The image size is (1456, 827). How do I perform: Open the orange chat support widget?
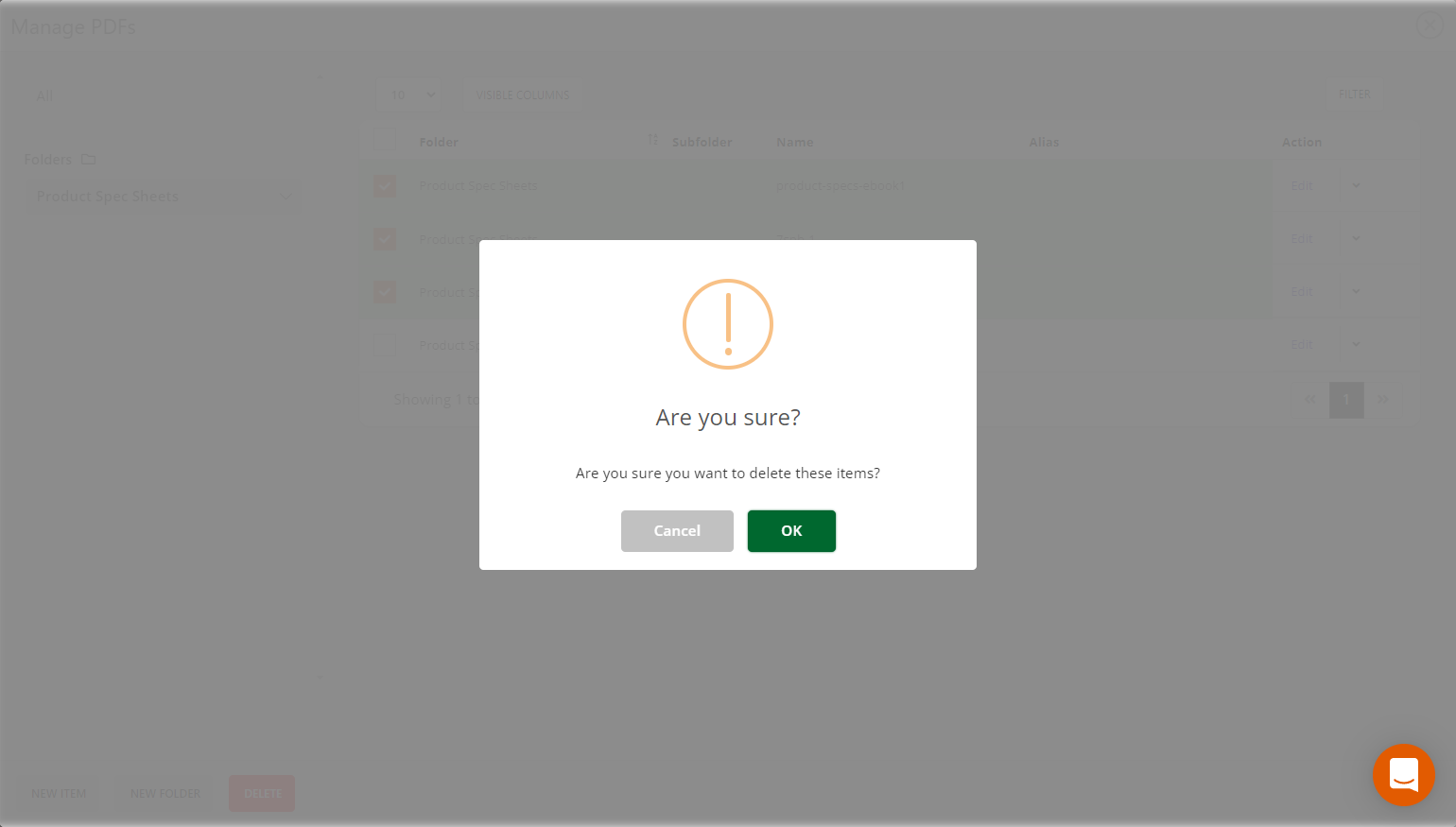pos(1404,775)
